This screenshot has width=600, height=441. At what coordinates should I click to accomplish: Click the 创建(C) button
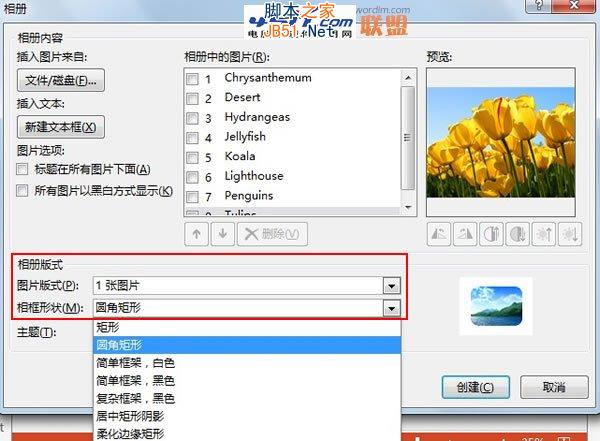tap(476, 387)
